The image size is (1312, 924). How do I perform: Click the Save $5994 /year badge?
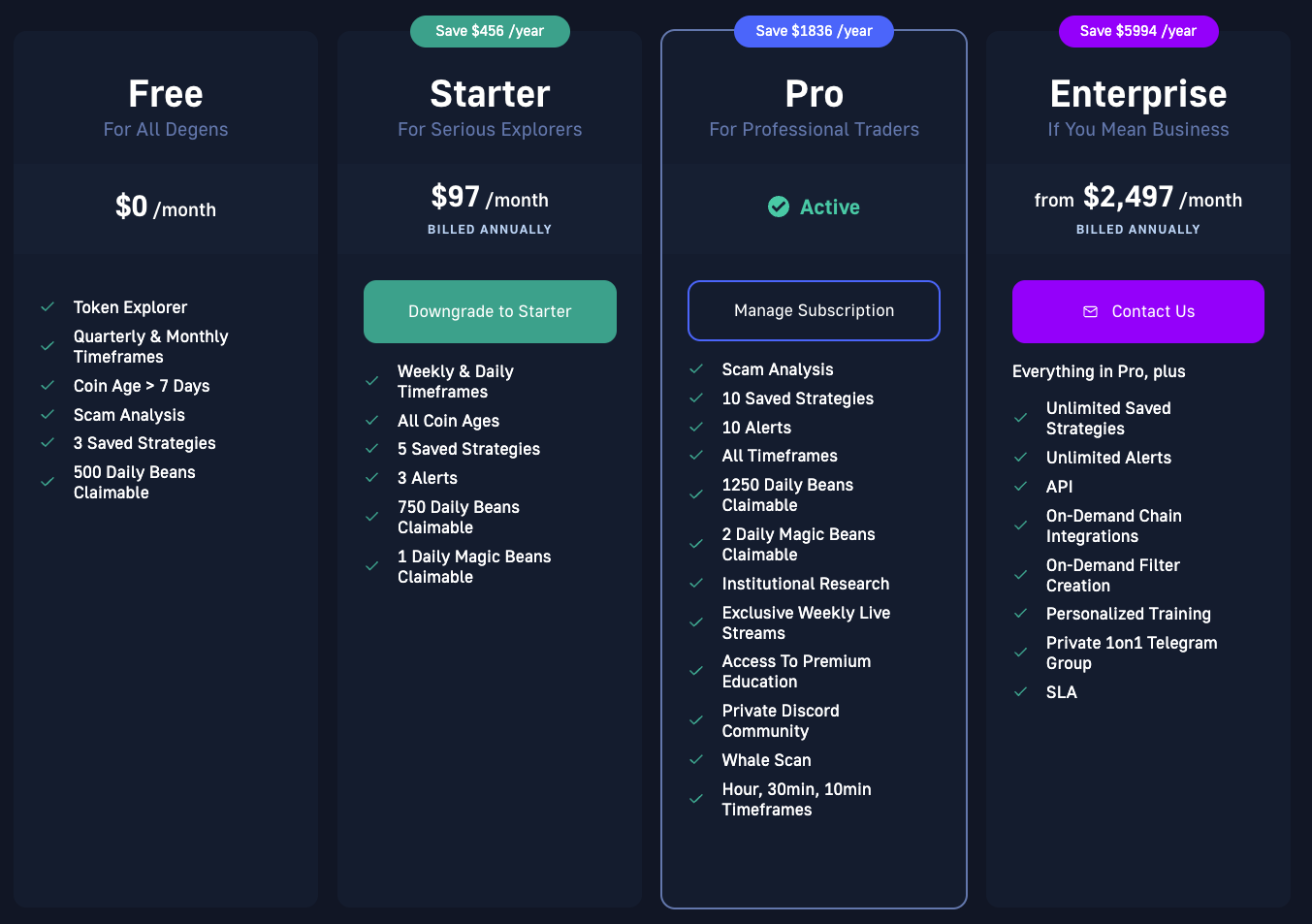click(x=1138, y=31)
